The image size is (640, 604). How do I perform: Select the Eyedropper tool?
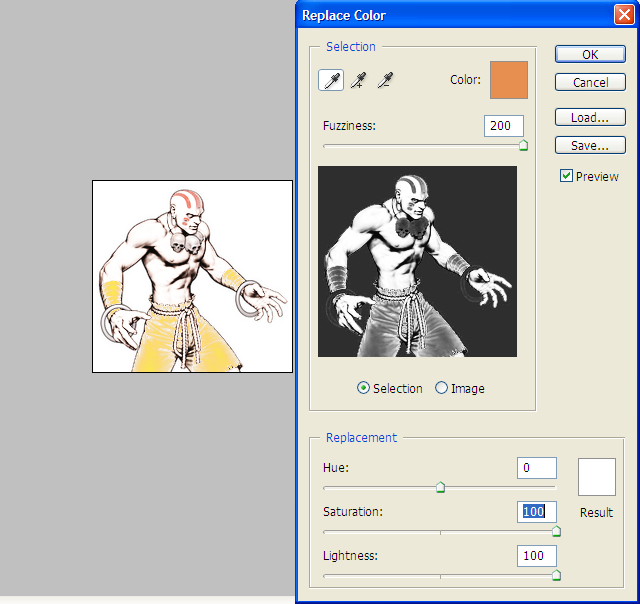coord(331,80)
